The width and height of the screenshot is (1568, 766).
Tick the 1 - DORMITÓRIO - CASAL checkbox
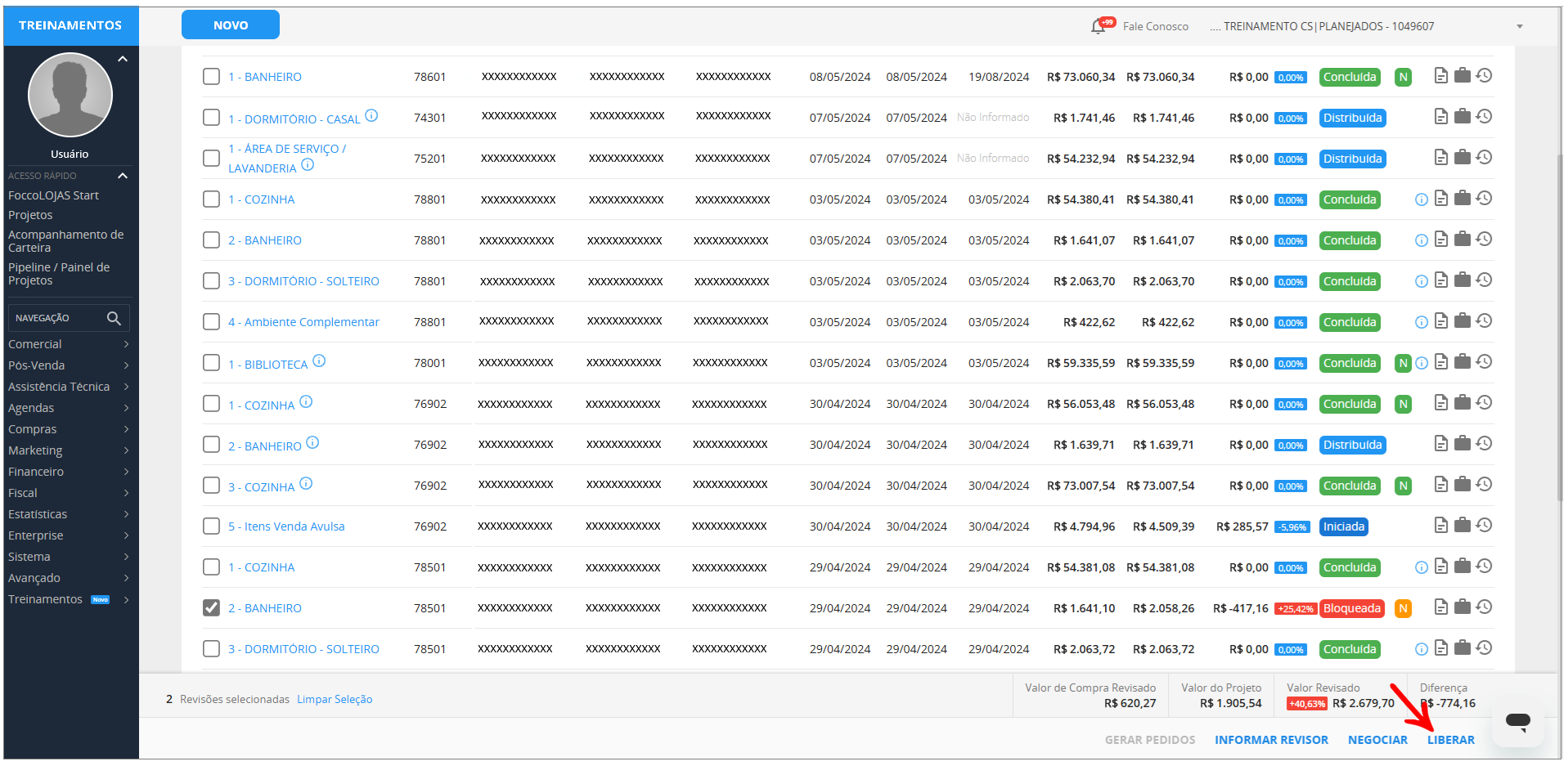click(211, 118)
